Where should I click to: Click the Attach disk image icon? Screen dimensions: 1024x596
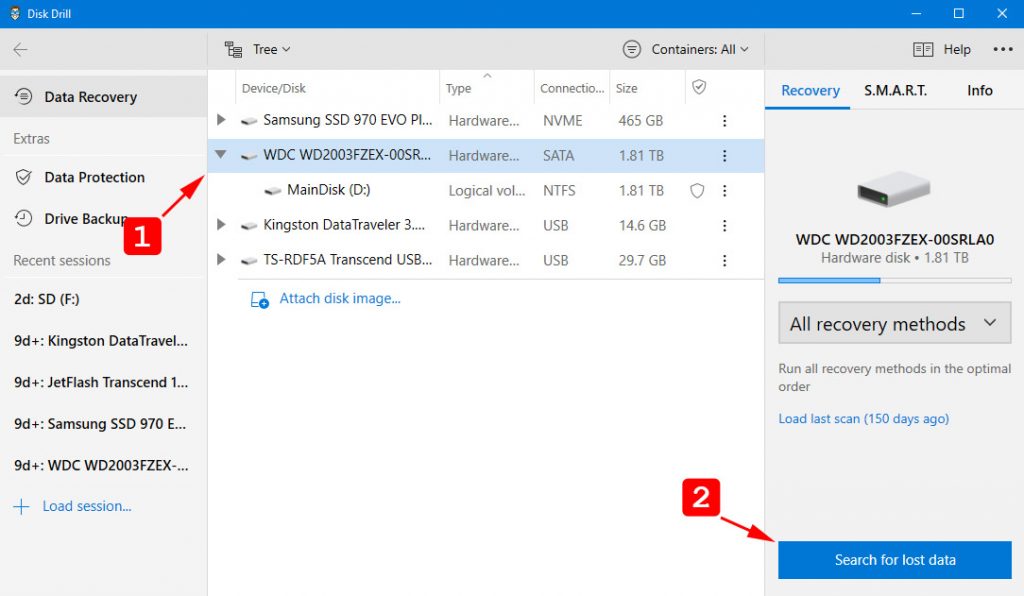[257, 296]
